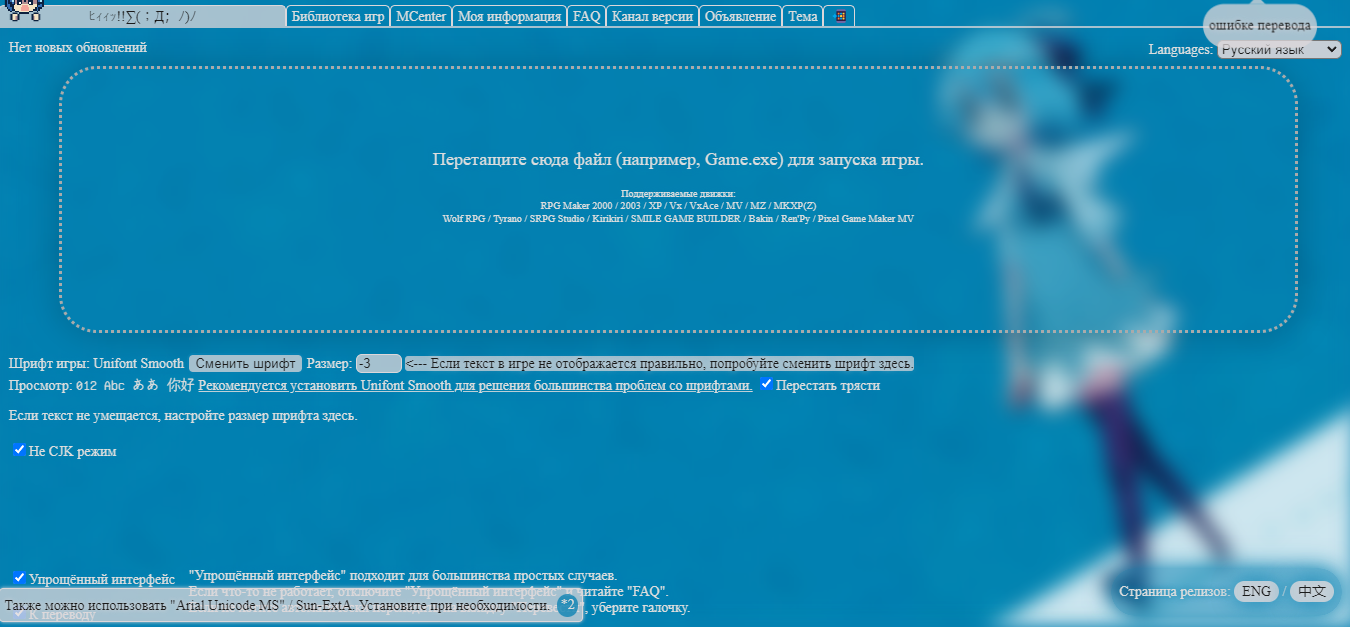The image size is (1350, 627).
Task: Click the Сменить шрифт button
Action: 245,363
